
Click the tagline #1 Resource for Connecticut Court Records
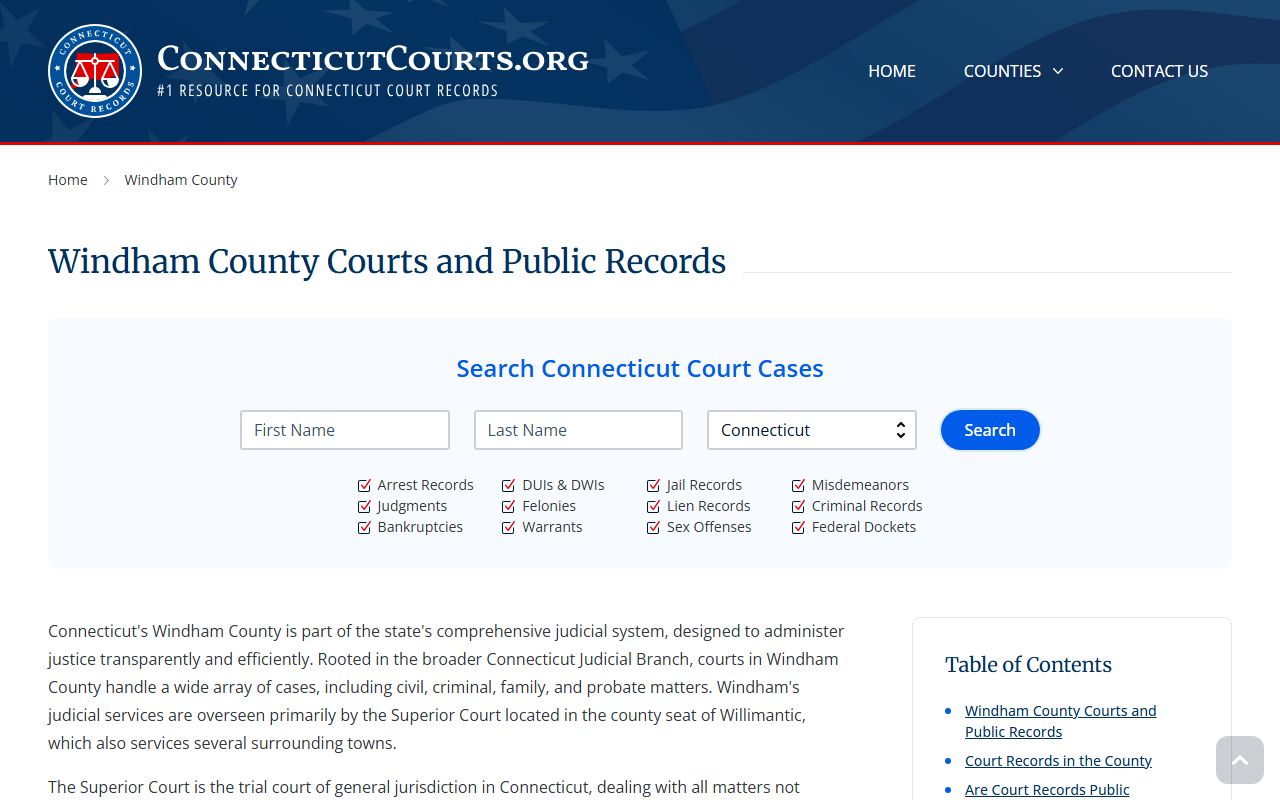[x=328, y=91]
